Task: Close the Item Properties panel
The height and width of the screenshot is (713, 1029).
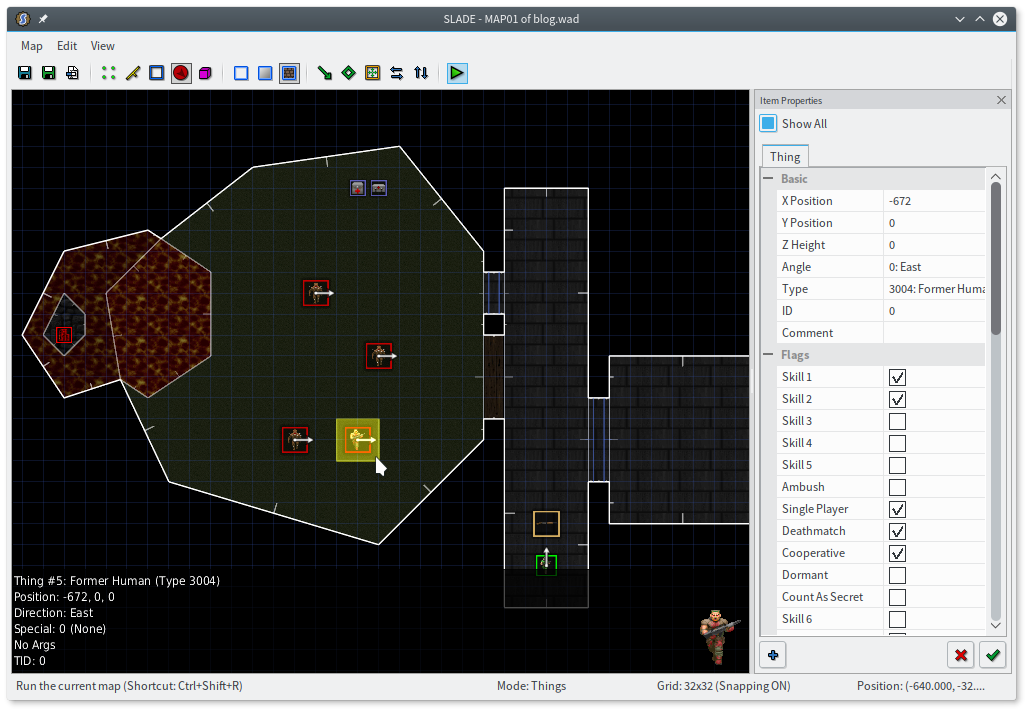Action: tap(1001, 100)
